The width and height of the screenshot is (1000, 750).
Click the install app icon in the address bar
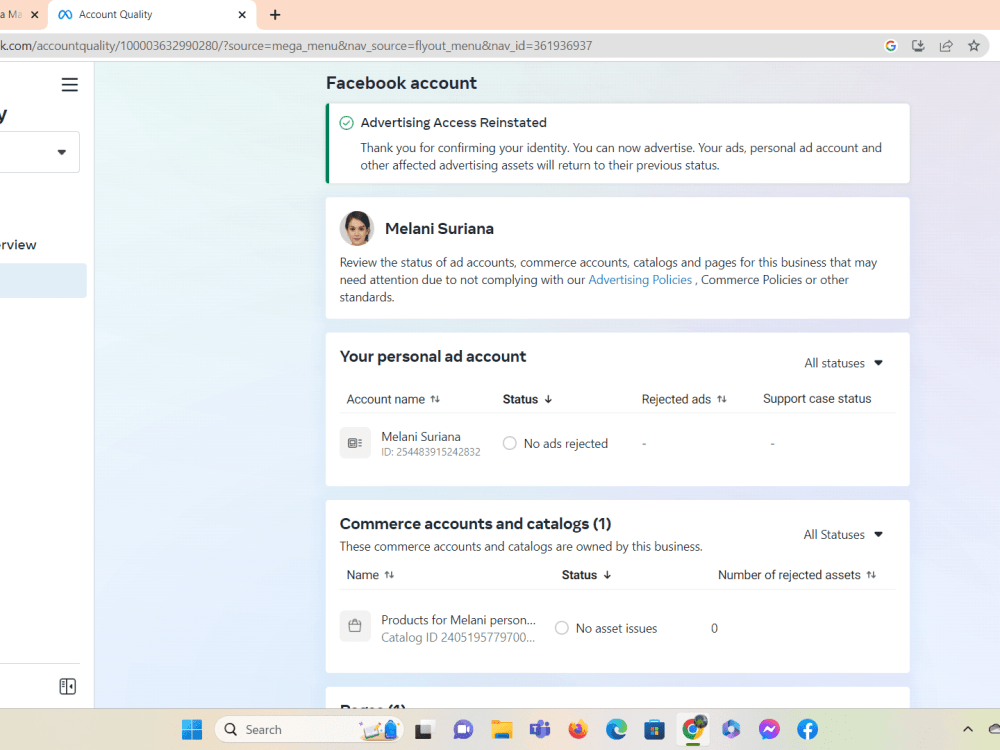pos(918,46)
